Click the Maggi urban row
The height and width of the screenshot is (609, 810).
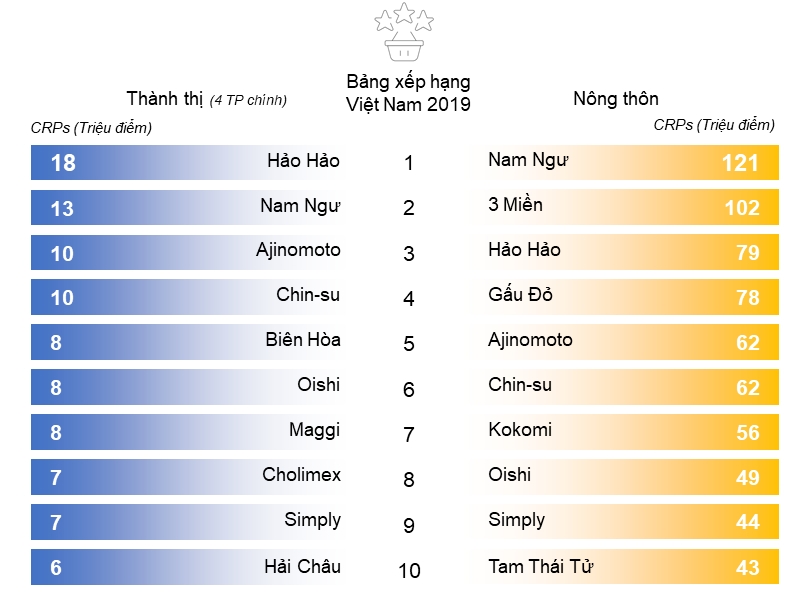(187, 432)
